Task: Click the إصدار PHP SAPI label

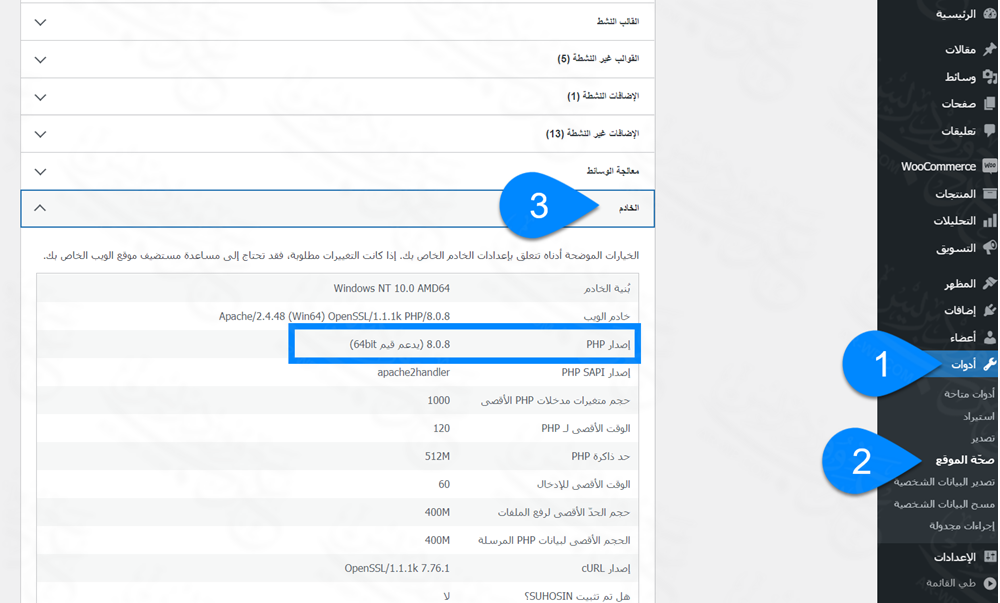Action: pyautogui.click(x=596, y=372)
